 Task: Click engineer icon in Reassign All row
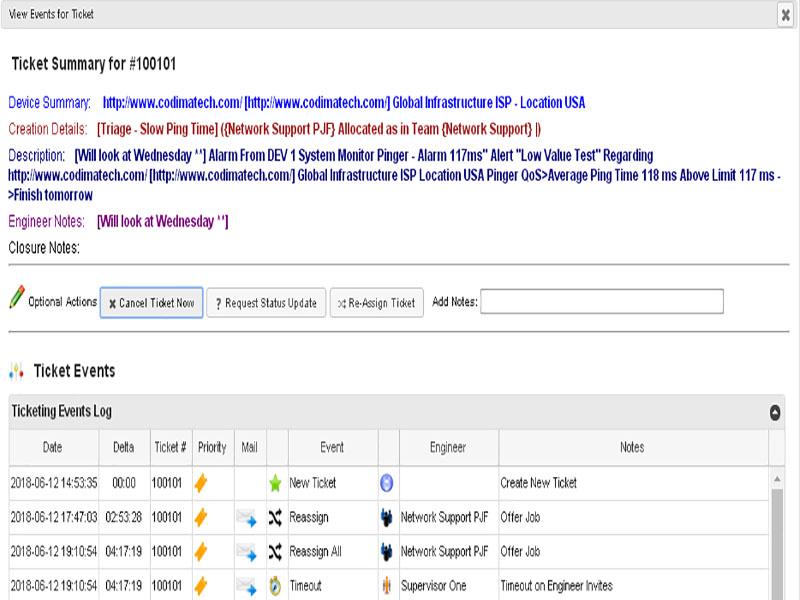(387, 552)
